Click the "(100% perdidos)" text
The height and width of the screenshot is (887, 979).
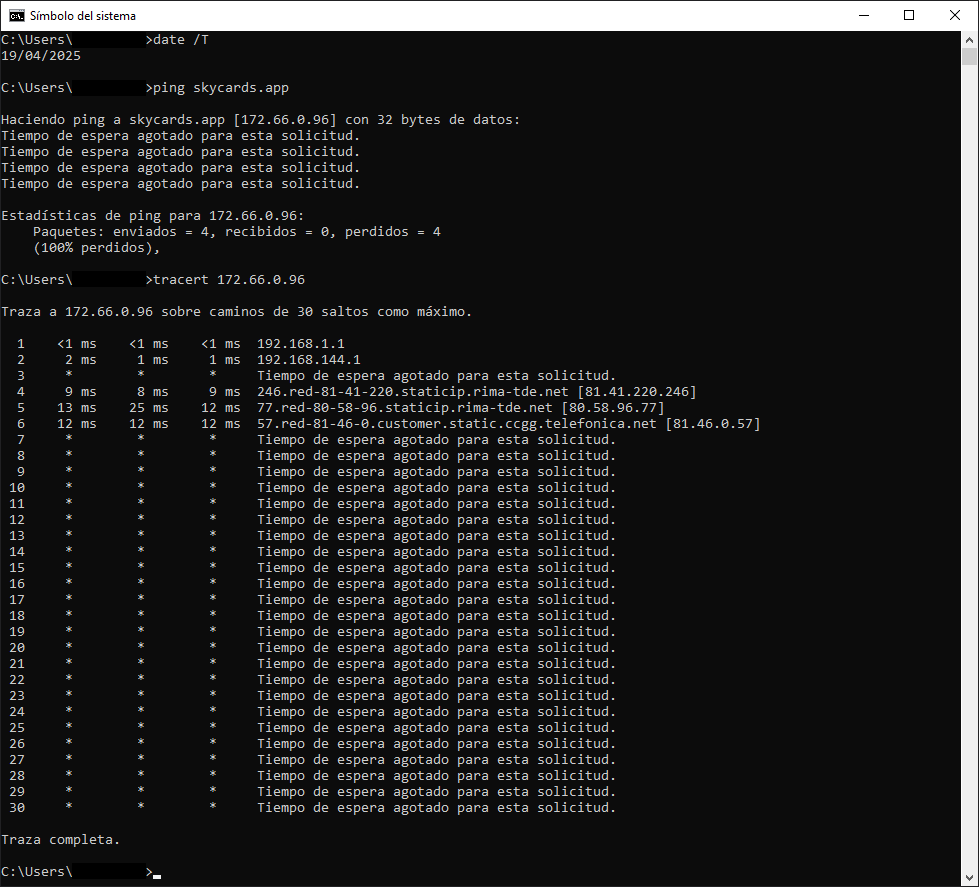(96, 248)
